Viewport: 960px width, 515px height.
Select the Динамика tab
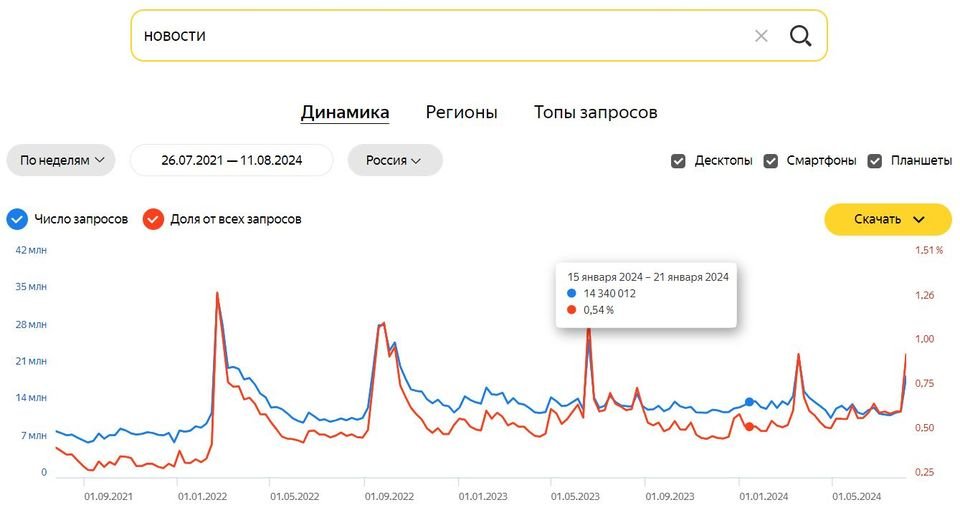[x=345, y=113]
